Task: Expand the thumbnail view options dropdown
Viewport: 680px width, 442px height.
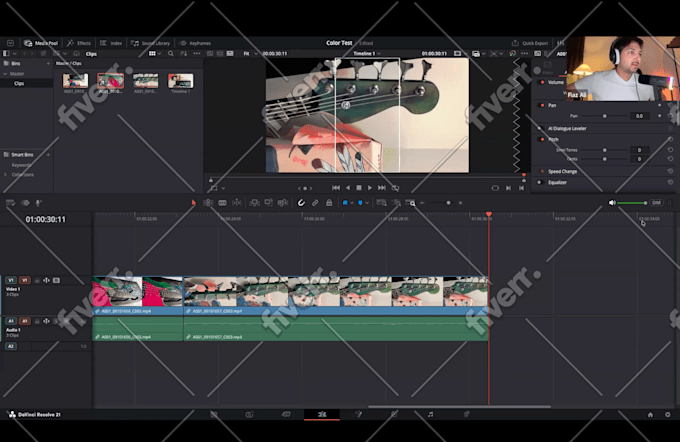Action: tap(160, 54)
